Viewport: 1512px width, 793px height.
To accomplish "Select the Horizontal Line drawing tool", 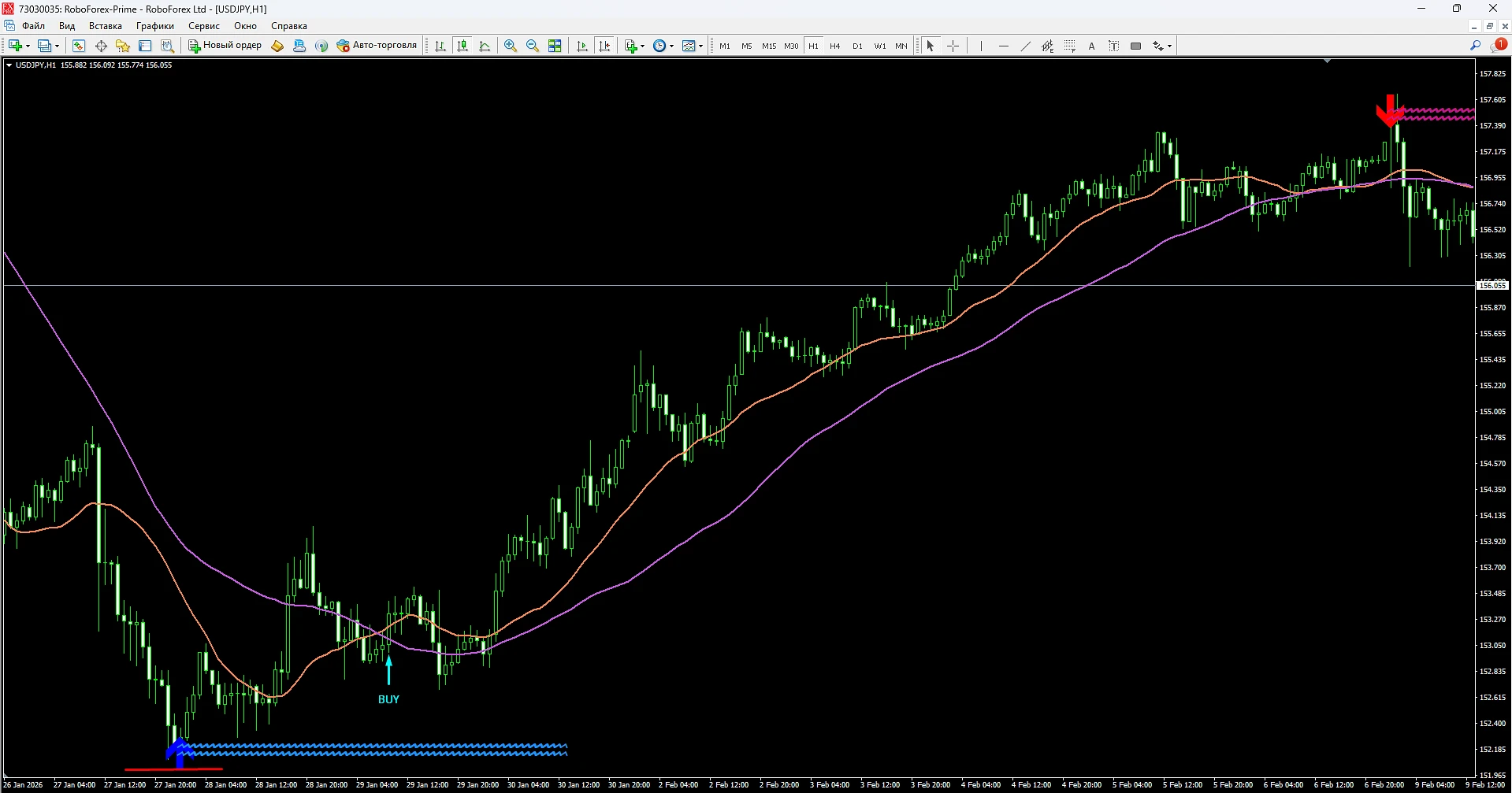I will click(x=1003, y=46).
